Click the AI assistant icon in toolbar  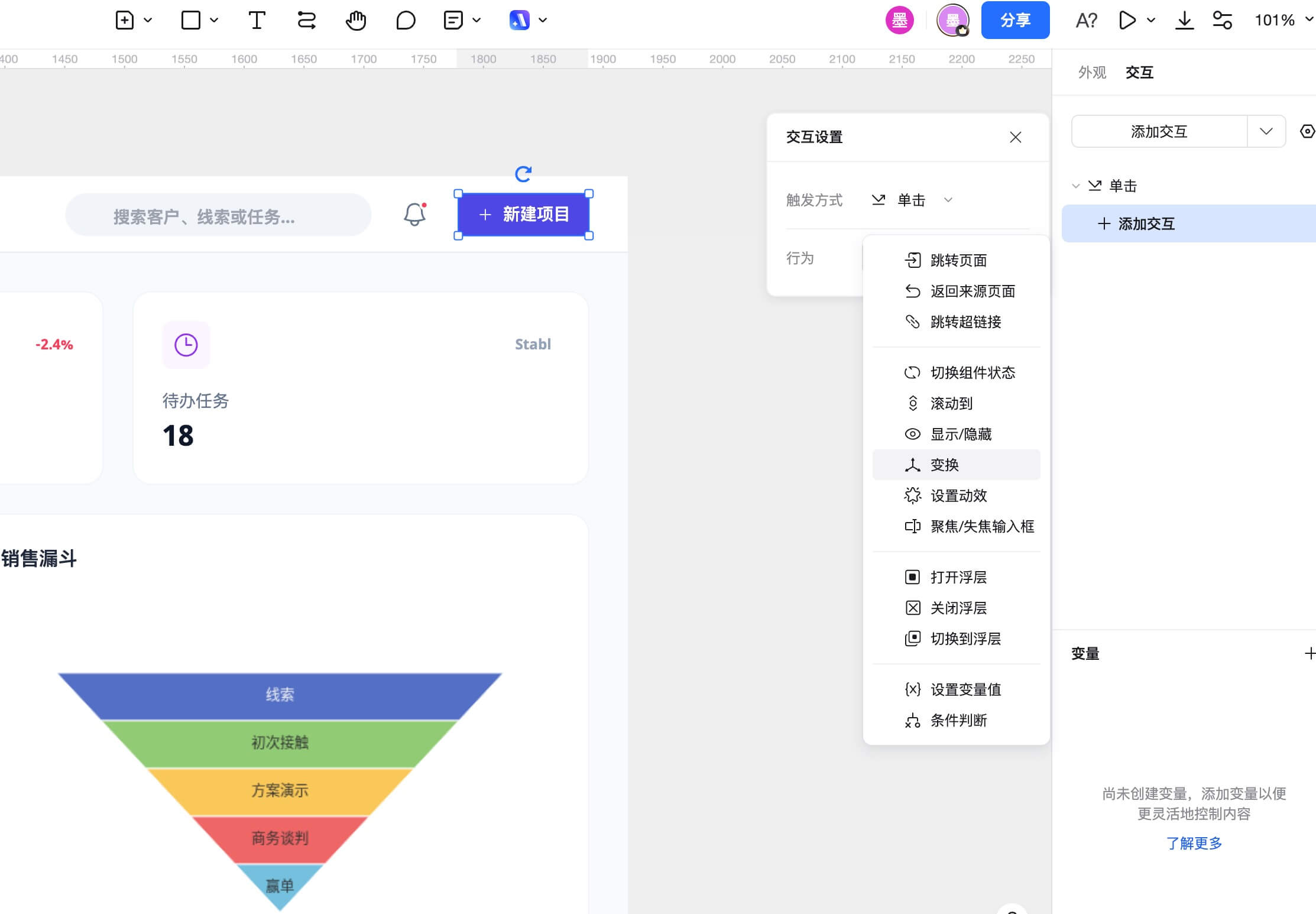(x=519, y=20)
